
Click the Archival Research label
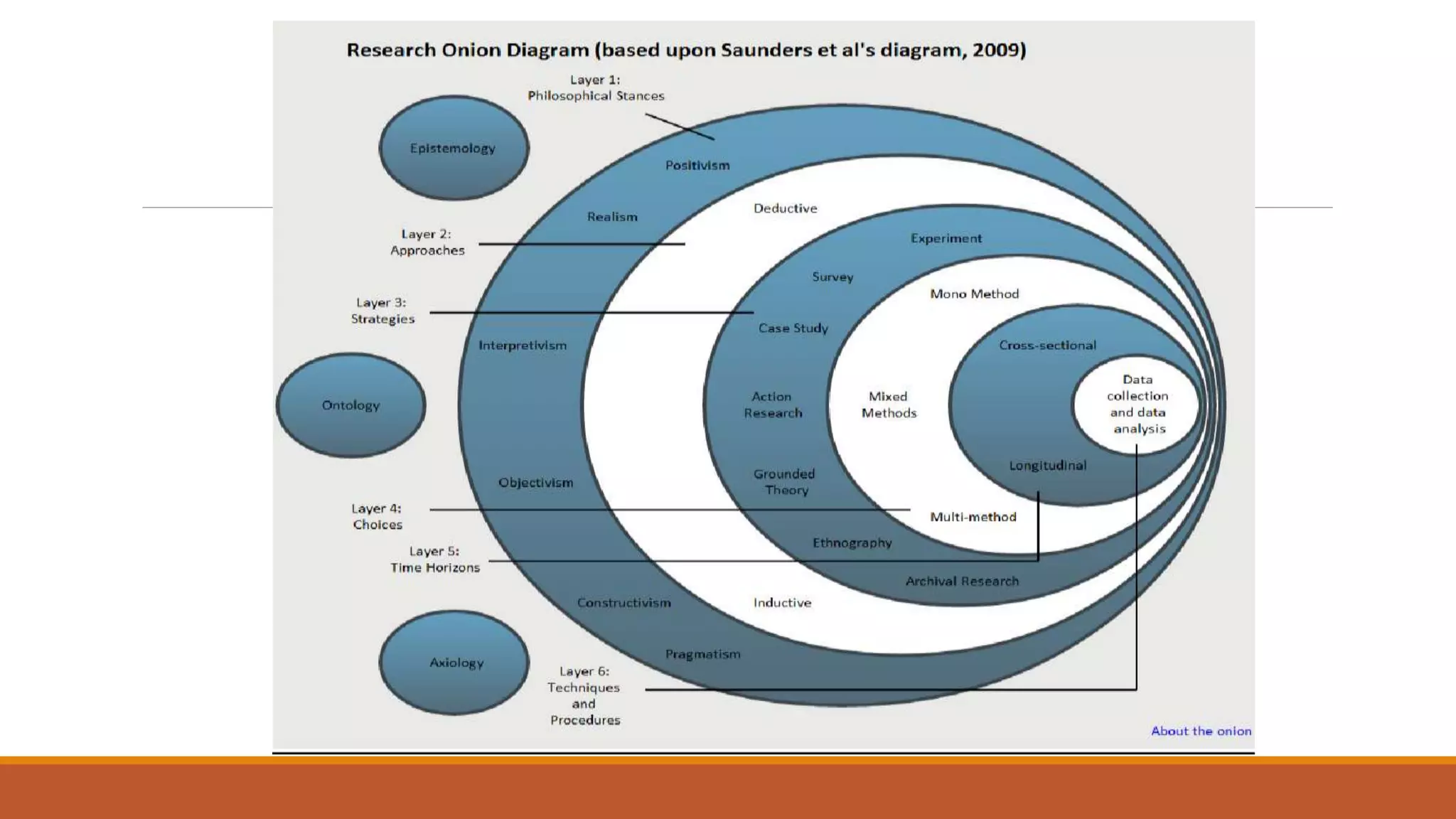962,582
